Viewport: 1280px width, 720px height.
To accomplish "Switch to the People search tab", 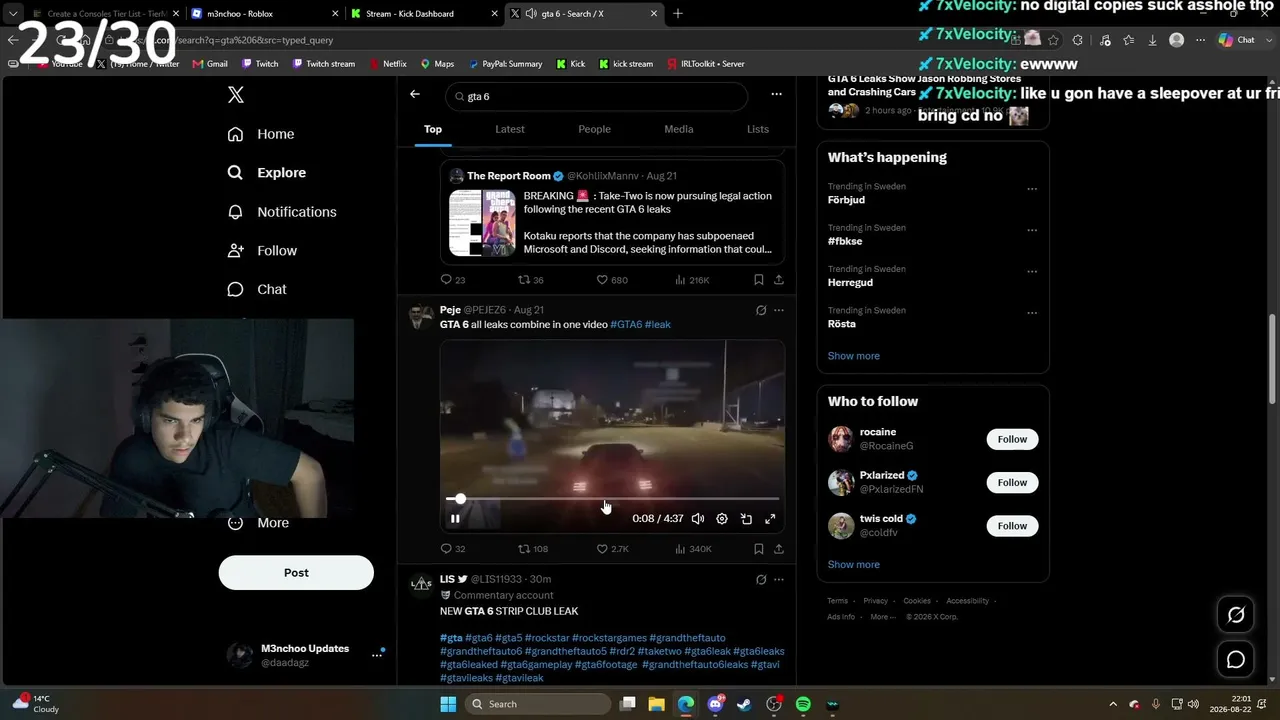I will (594, 129).
